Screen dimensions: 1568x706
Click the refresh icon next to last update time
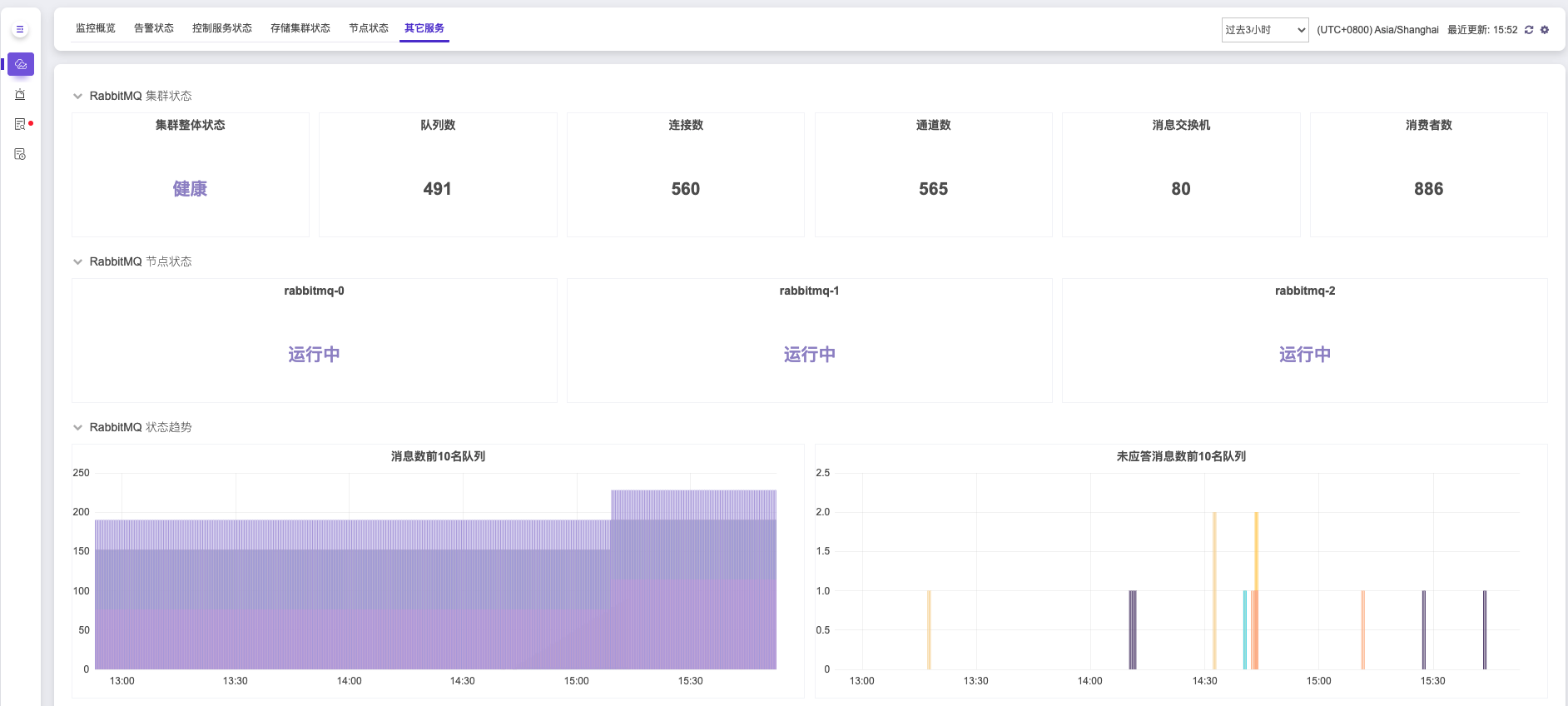click(1529, 30)
